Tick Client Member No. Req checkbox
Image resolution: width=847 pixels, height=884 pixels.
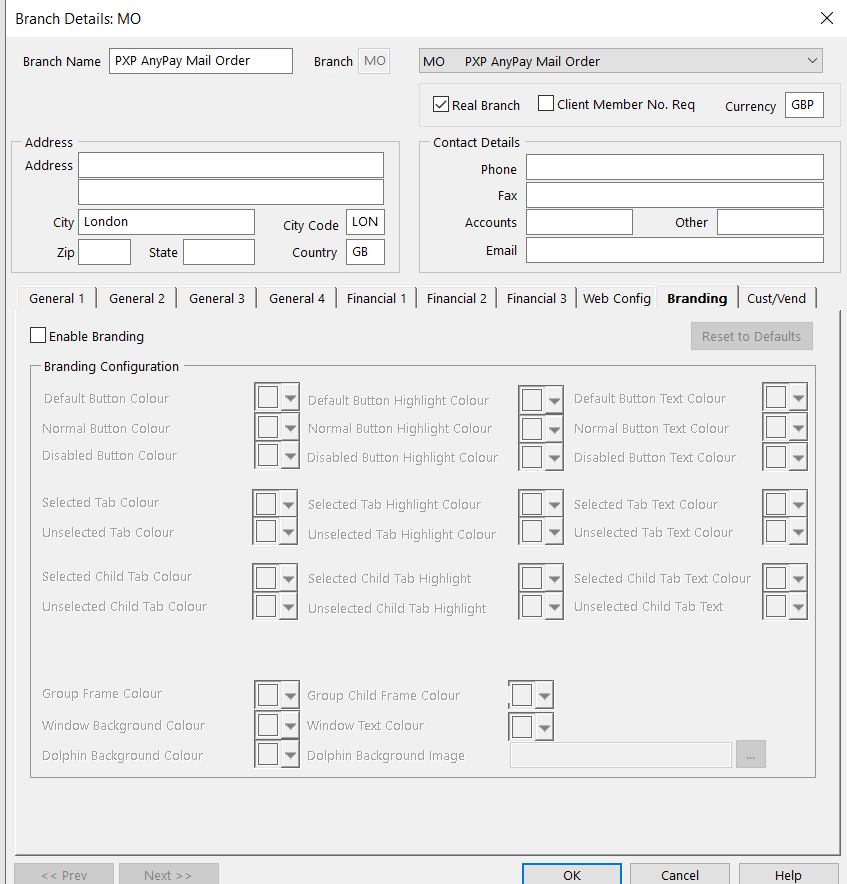tap(545, 103)
